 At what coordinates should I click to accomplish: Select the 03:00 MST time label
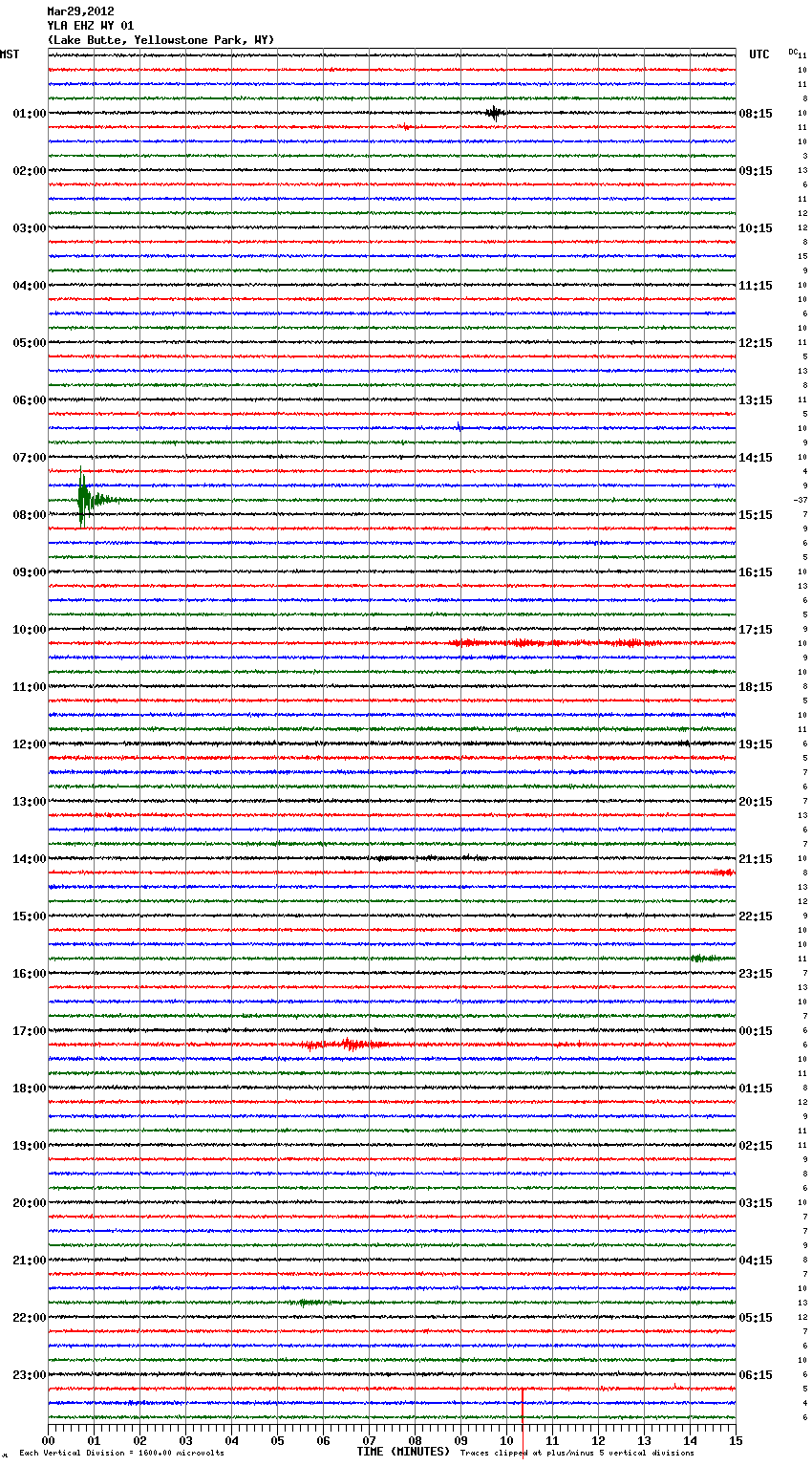click(x=30, y=228)
